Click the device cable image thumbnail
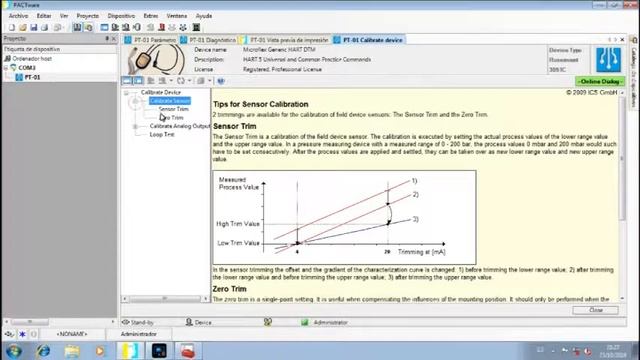Screen dimensions: 640x360 coord(155,60)
